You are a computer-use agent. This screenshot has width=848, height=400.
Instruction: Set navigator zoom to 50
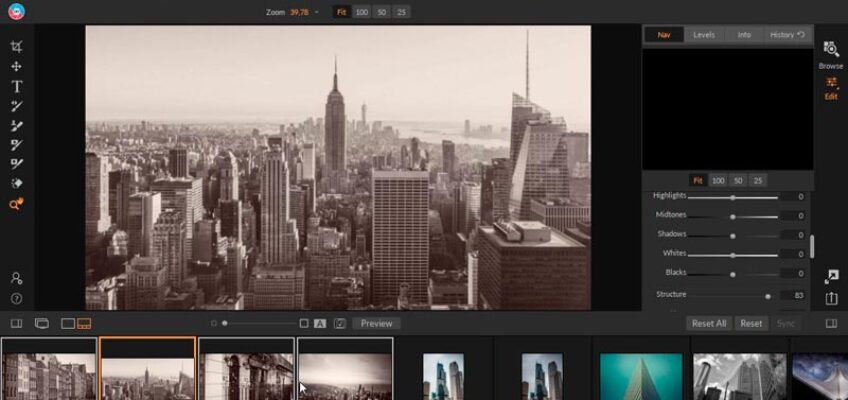pos(738,181)
